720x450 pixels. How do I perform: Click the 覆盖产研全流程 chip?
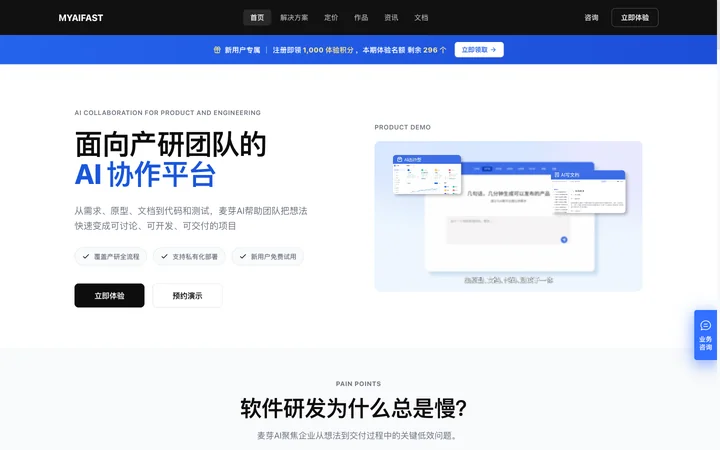tap(111, 256)
